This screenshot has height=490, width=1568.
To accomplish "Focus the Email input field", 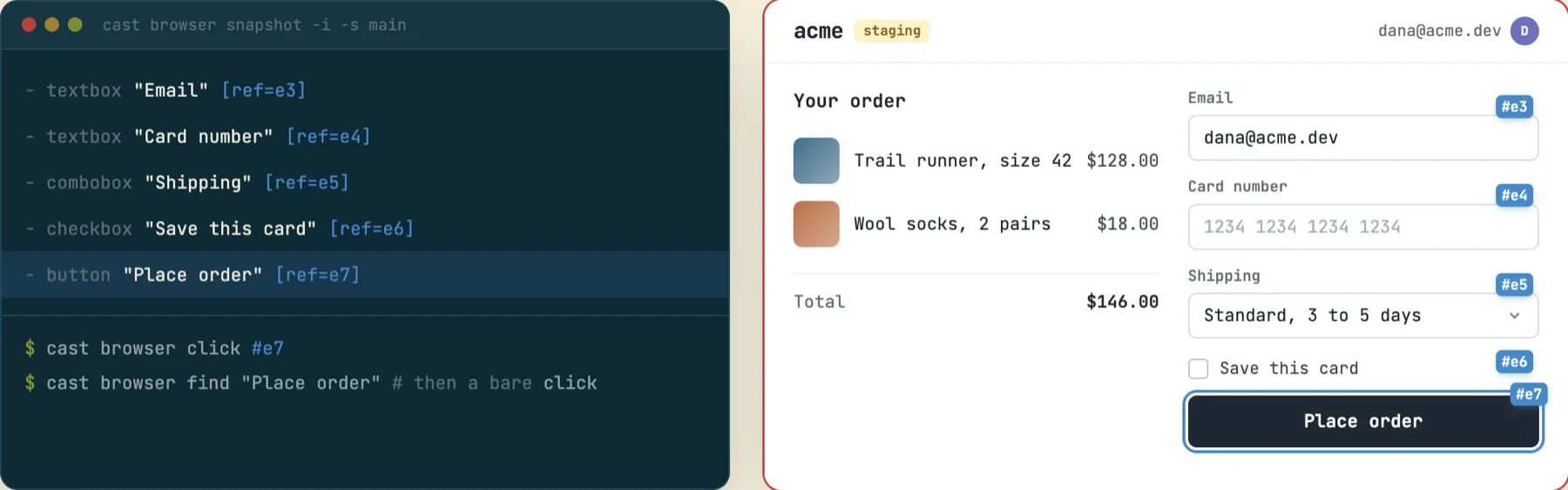I will (1363, 138).
